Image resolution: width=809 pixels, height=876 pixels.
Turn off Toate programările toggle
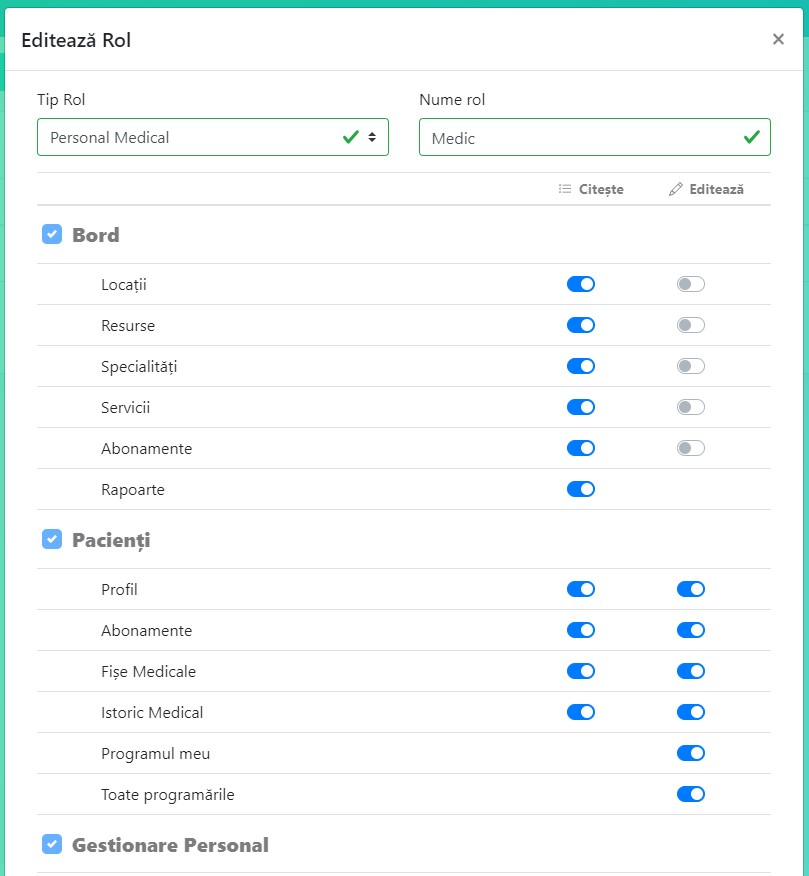(691, 794)
